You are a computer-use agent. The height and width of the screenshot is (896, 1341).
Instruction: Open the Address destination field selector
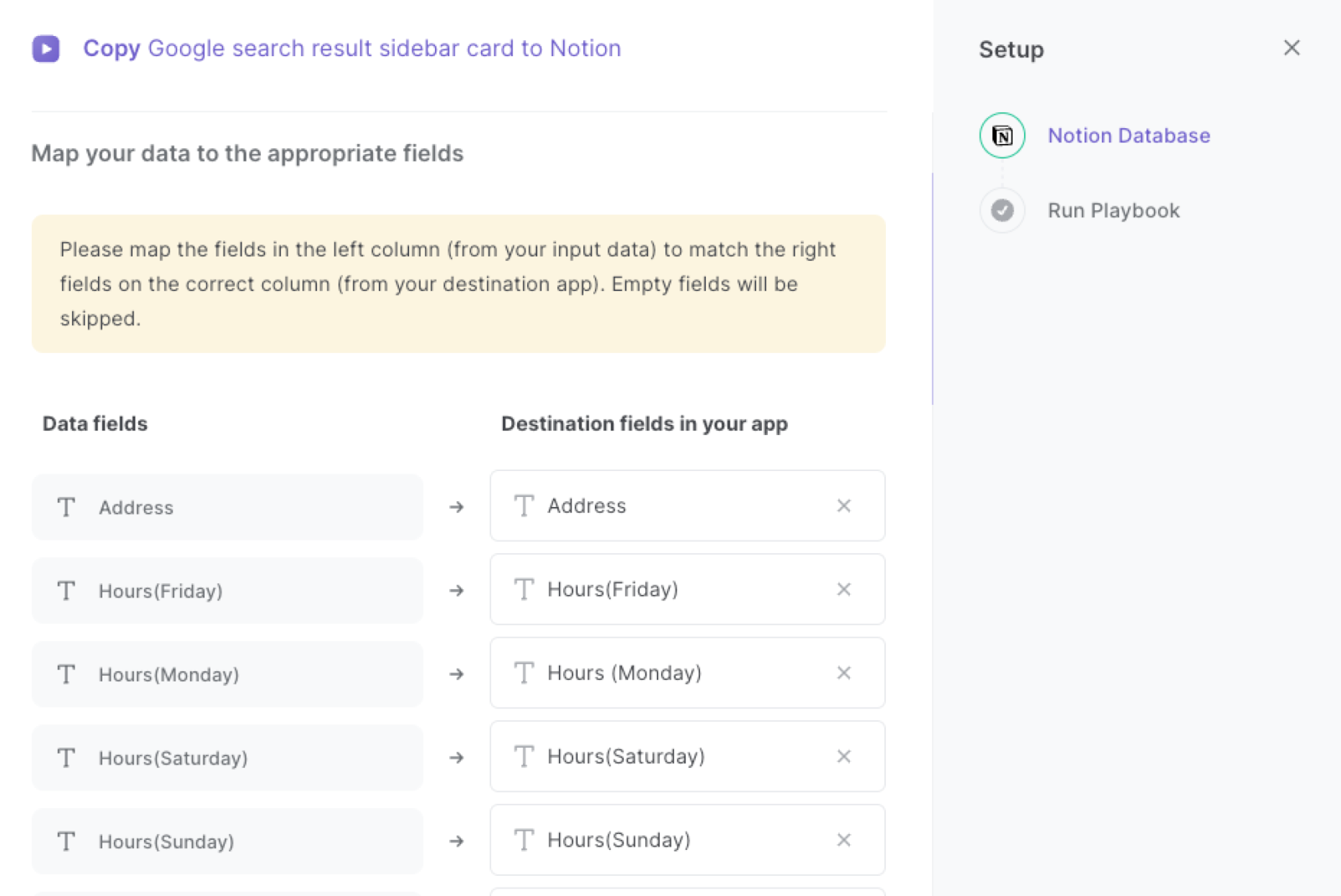[x=687, y=505]
